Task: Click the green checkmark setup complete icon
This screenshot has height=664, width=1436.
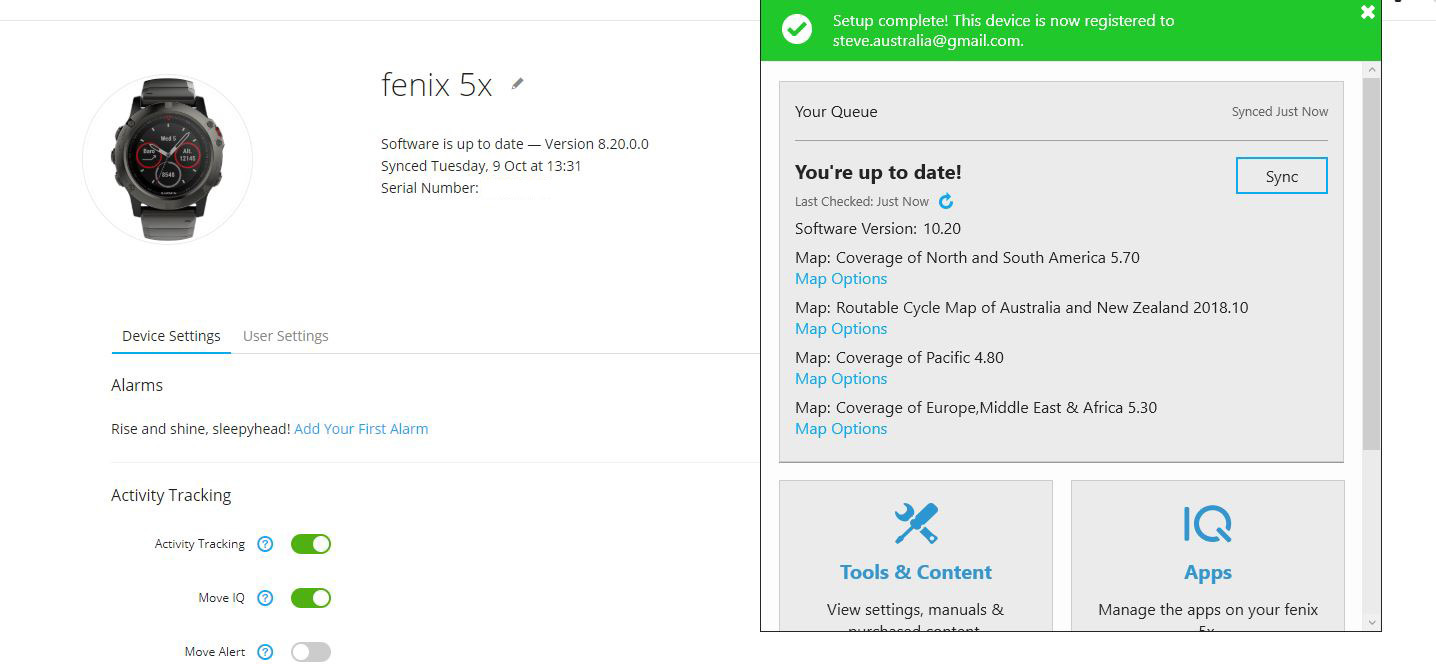Action: 797,30
